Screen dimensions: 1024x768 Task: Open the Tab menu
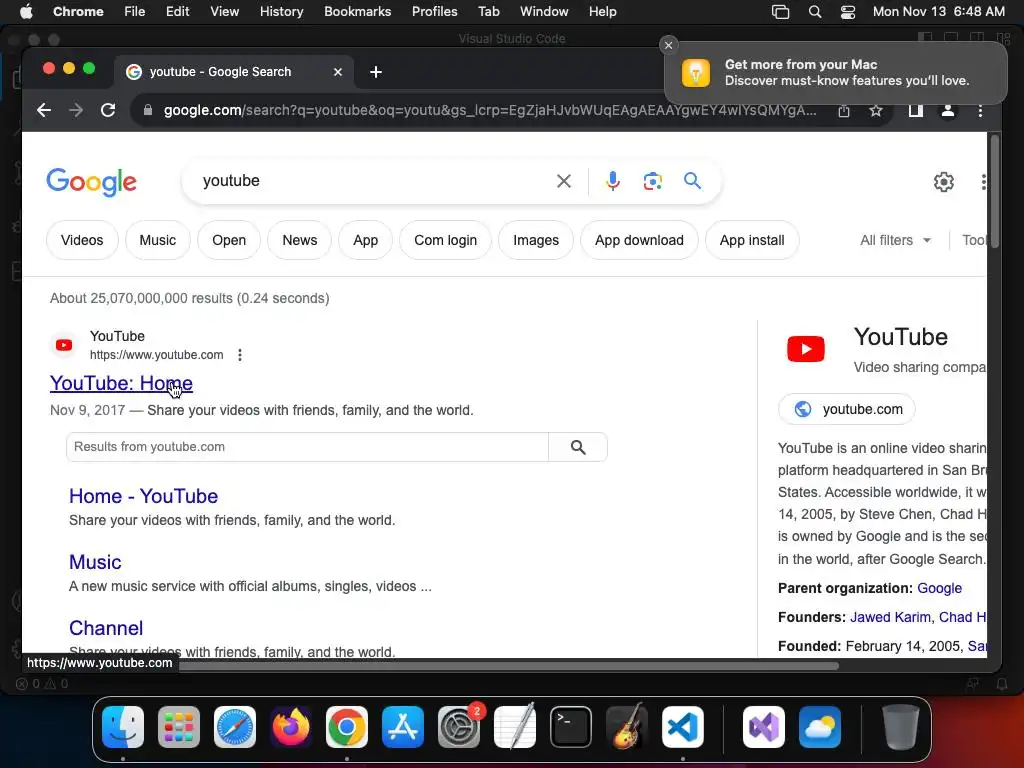pos(488,12)
